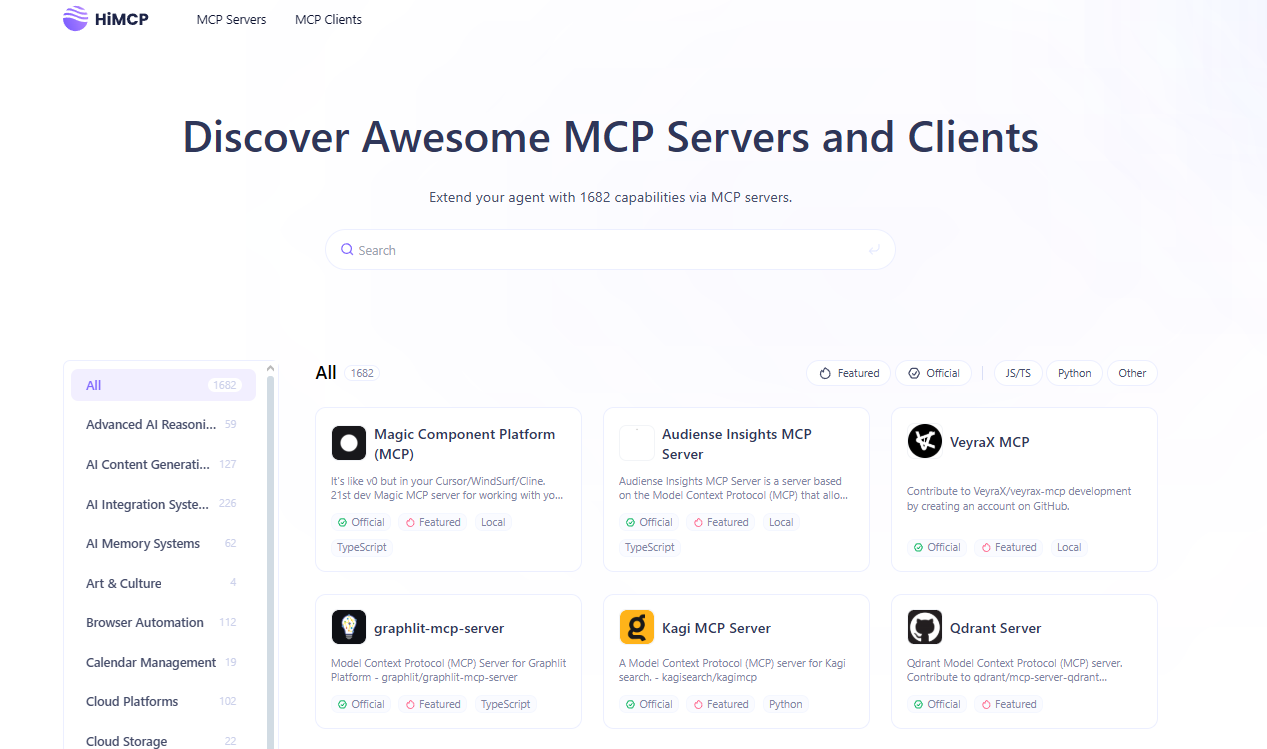
Task: Toggle the JS/TS language filter
Action: pos(1018,373)
